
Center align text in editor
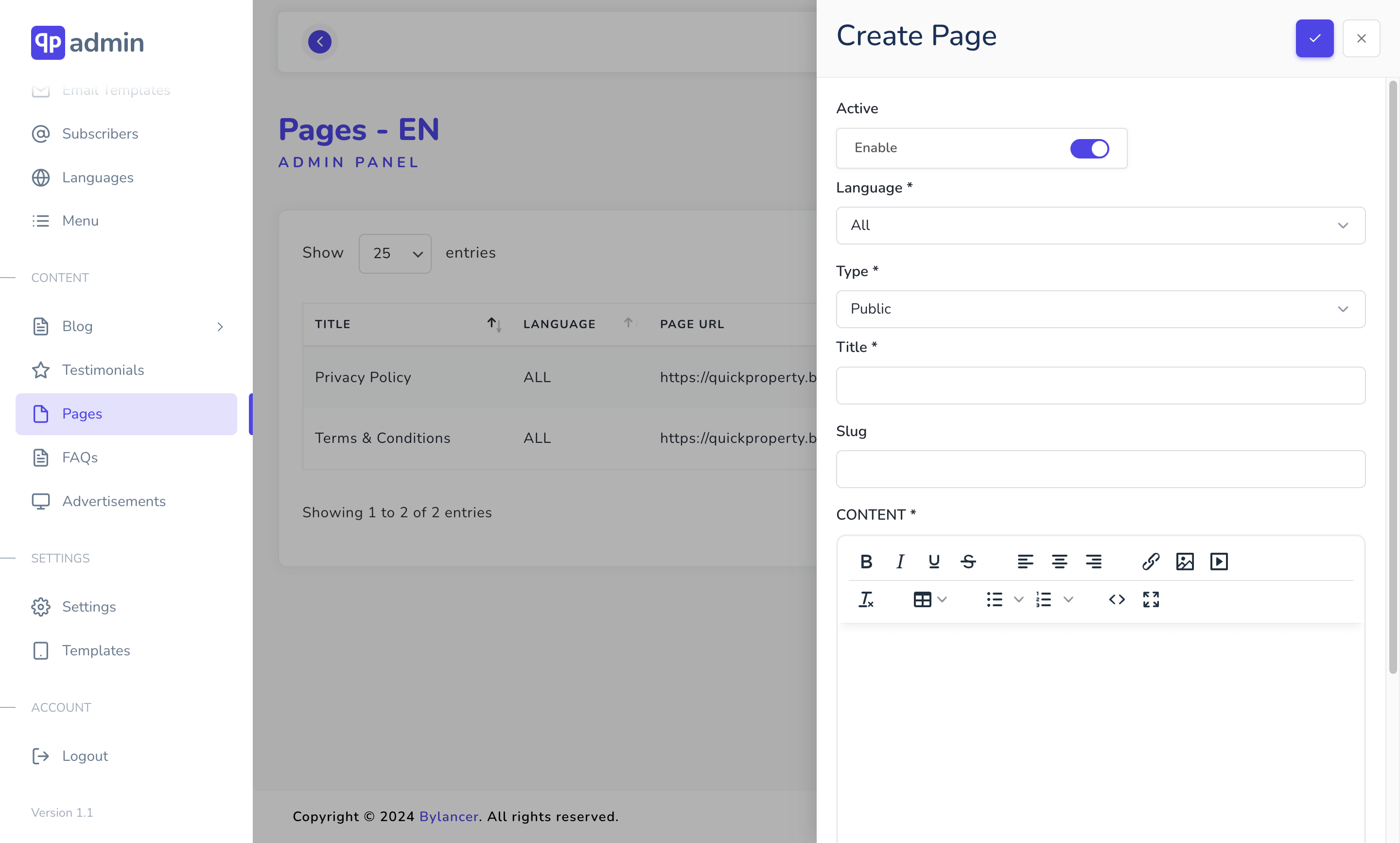pyautogui.click(x=1059, y=561)
